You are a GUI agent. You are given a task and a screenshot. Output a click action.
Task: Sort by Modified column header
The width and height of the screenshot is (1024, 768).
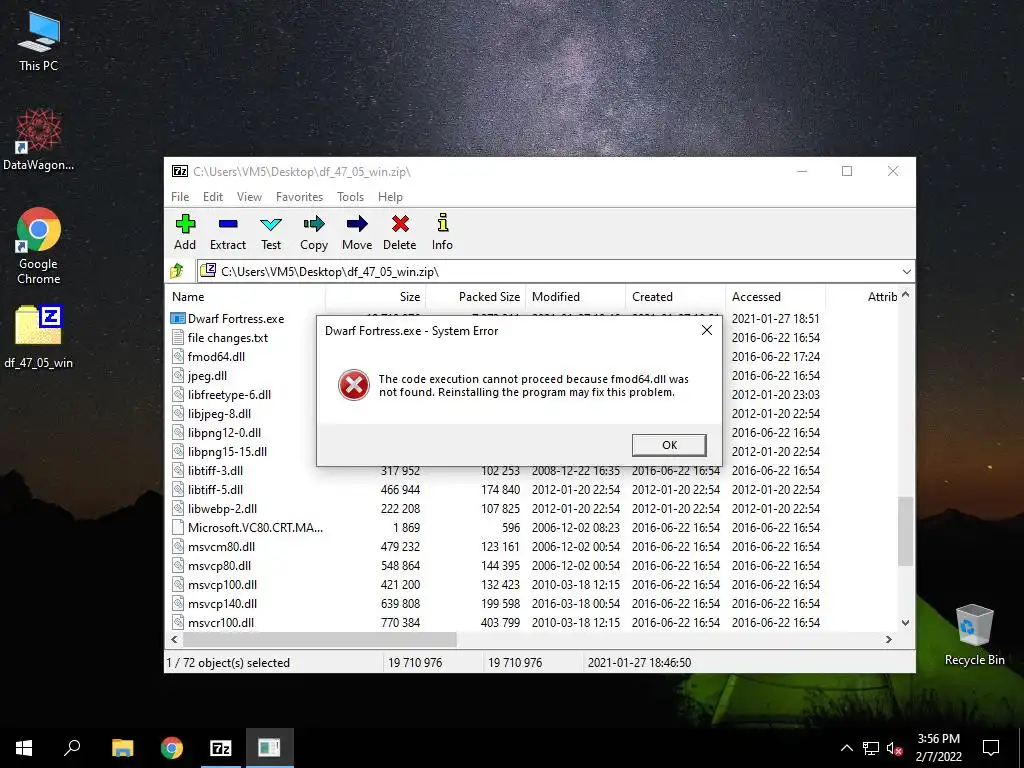[x=576, y=296]
